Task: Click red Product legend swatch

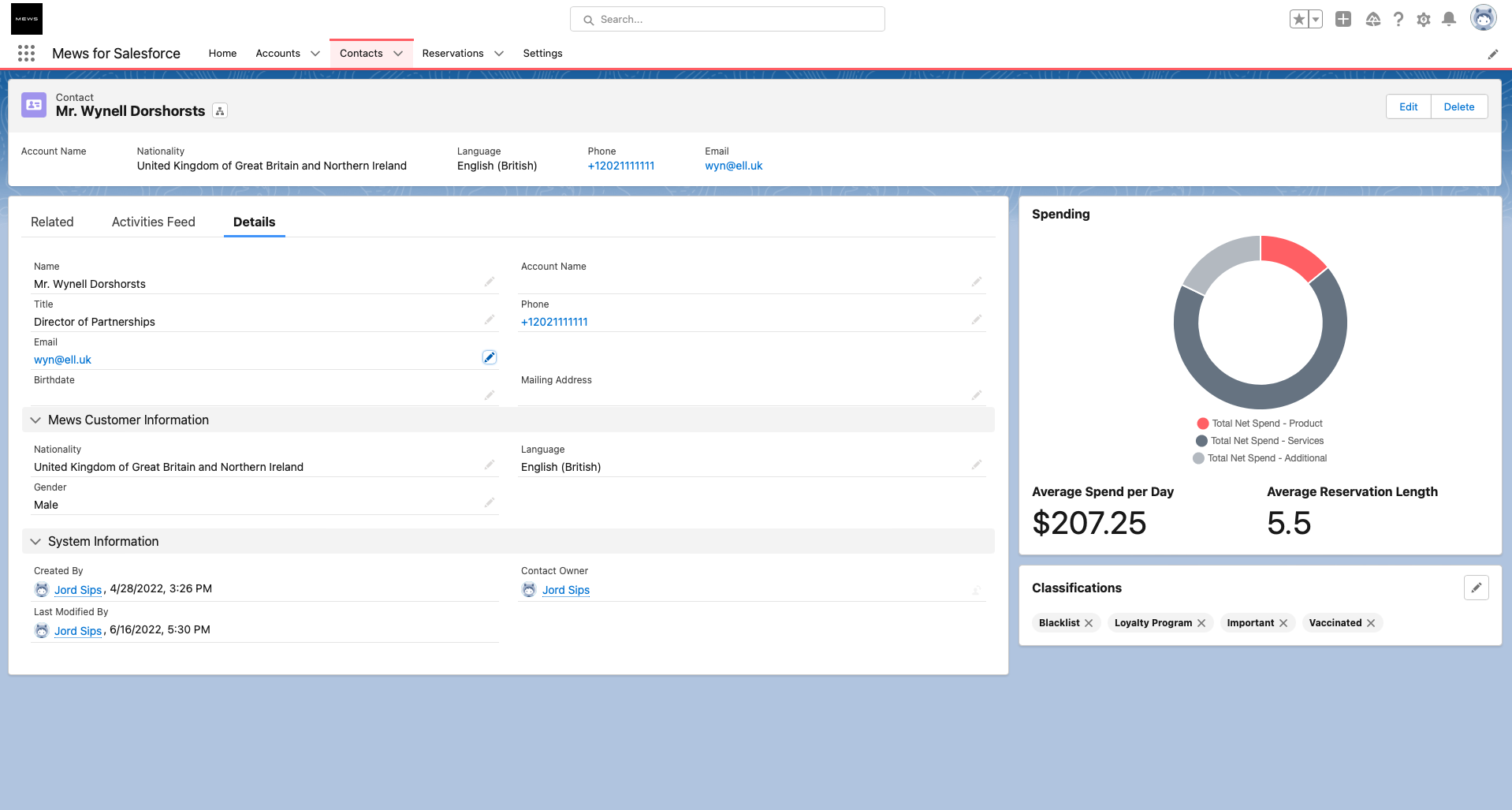Action: tap(1202, 424)
